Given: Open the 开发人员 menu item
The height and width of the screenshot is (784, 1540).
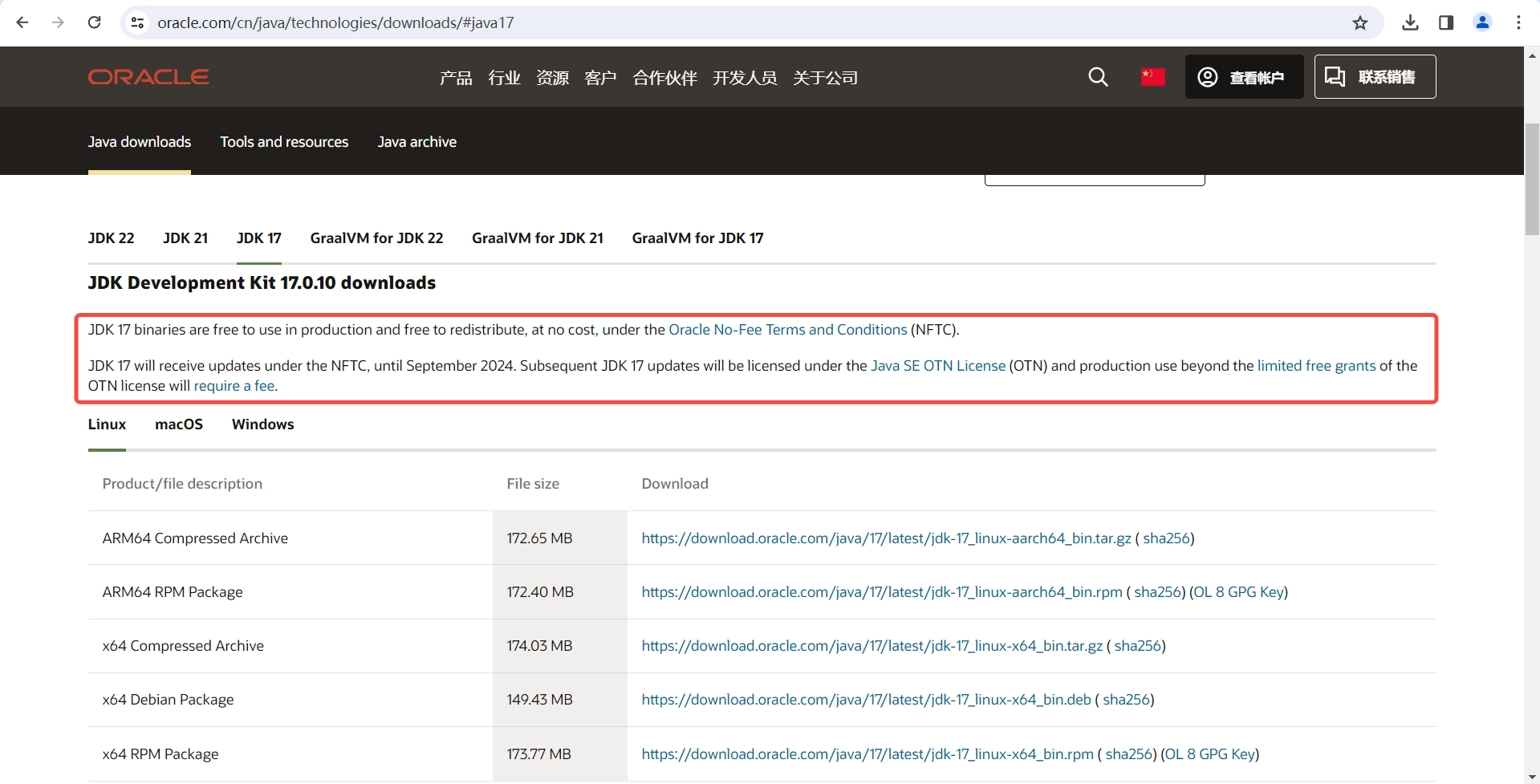Looking at the screenshot, I should pos(745,78).
